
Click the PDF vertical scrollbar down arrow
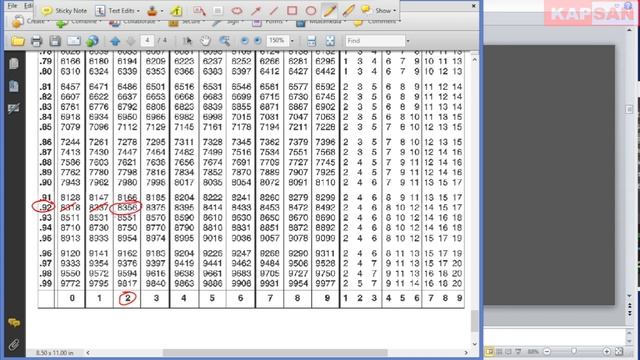click(474, 344)
